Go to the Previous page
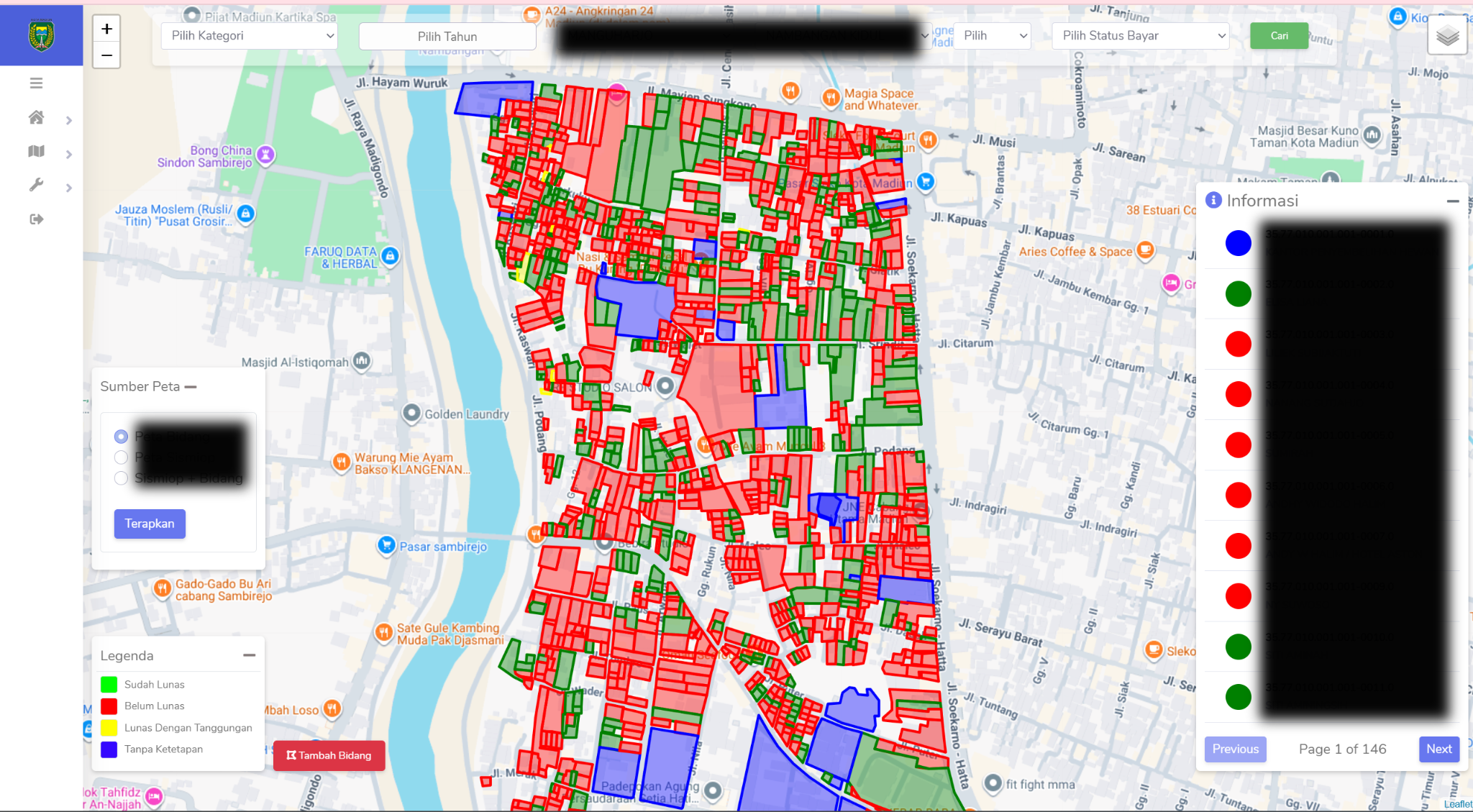Viewport: 1473px width, 812px height. pos(1235,749)
